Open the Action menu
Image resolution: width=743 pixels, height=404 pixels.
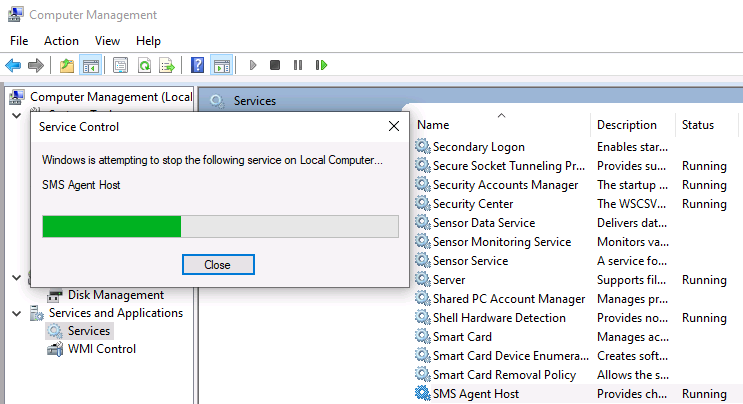(x=61, y=41)
